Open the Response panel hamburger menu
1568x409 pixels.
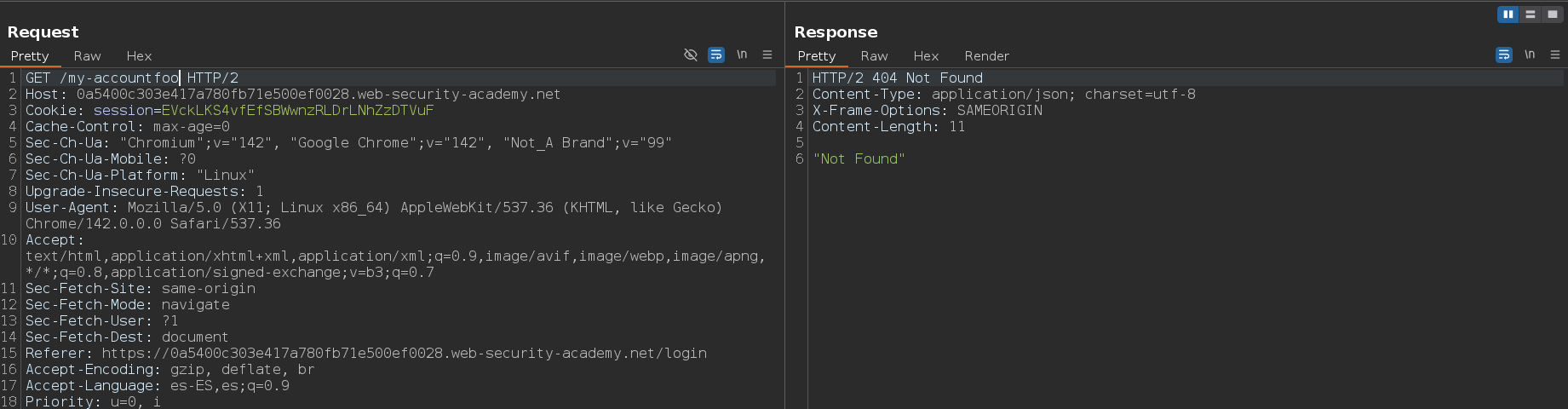click(x=1555, y=55)
